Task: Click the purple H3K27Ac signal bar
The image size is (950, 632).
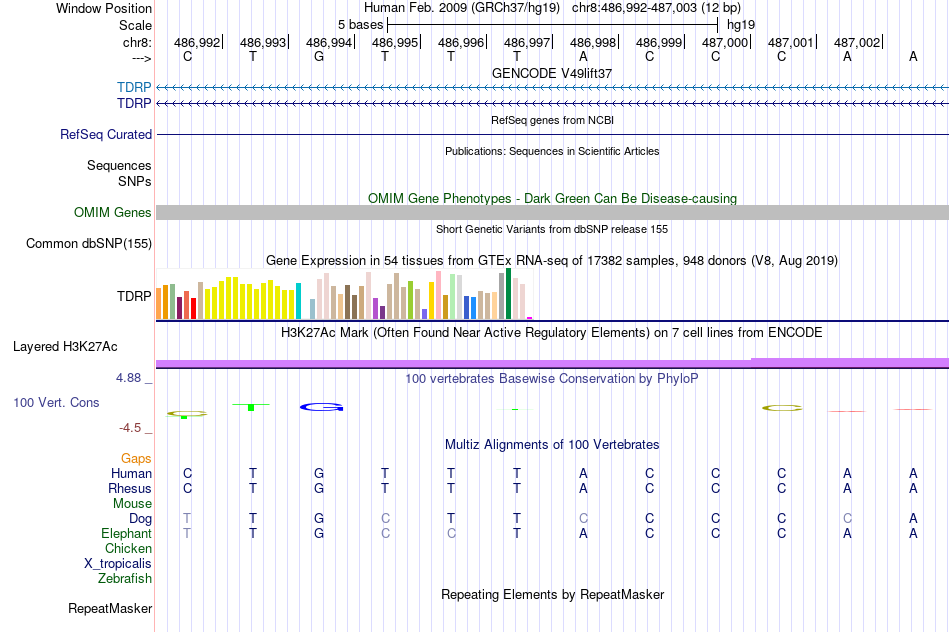Action: click(553, 363)
